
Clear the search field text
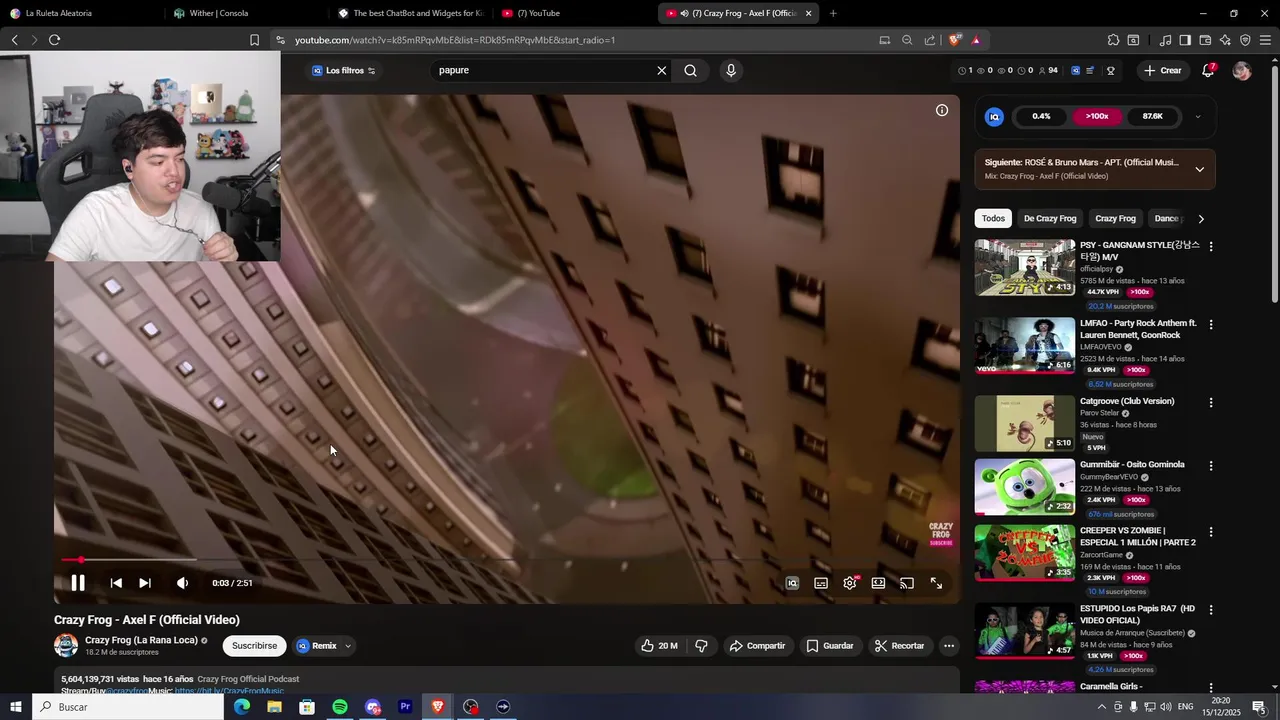661,71
